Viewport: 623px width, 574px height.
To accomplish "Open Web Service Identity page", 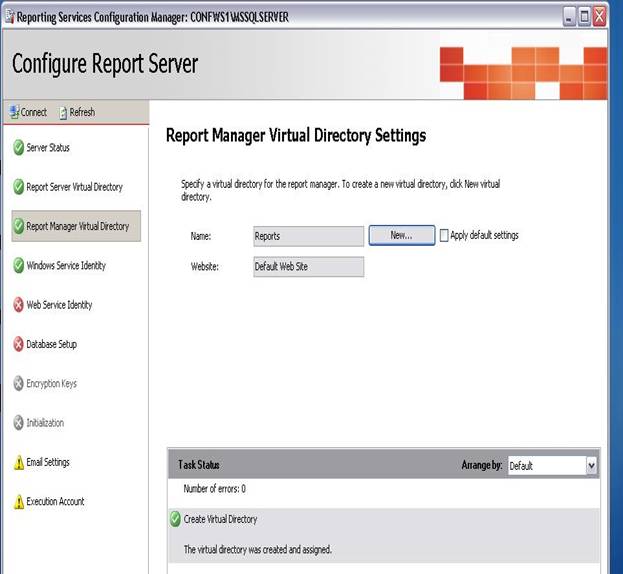I will pos(59,305).
